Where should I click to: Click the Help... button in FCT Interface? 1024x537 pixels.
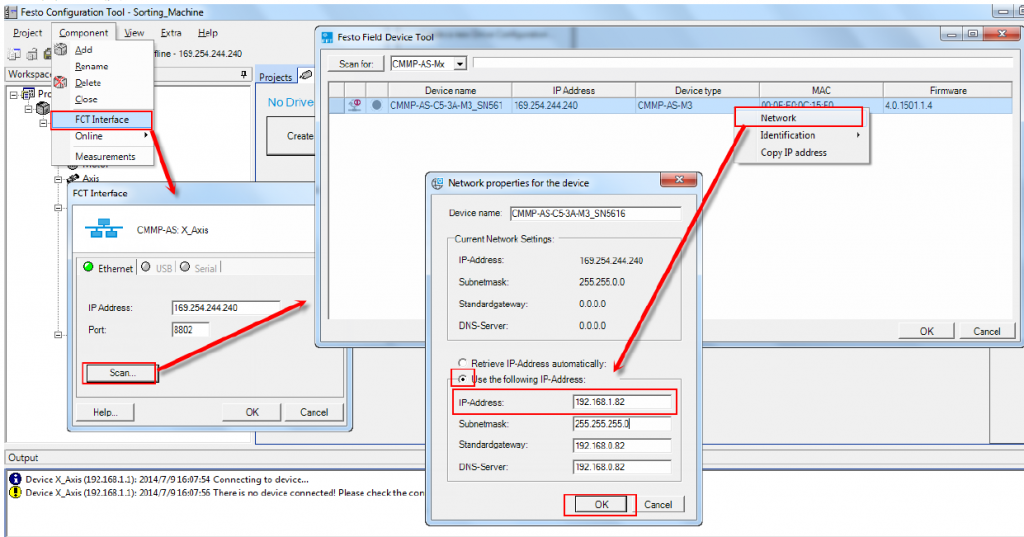point(105,412)
